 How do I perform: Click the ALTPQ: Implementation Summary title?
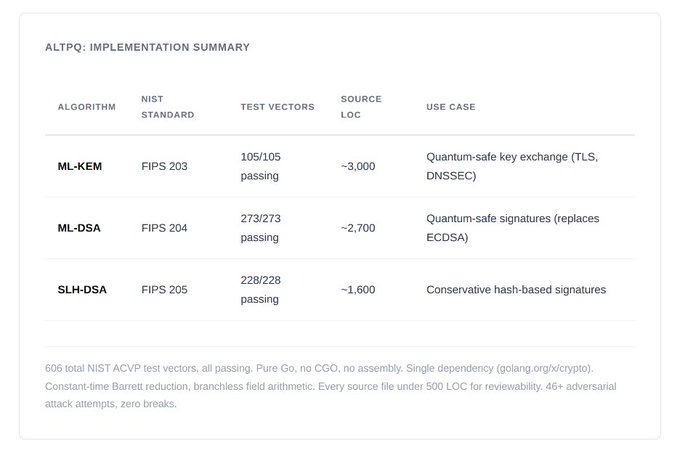pos(148,47)
